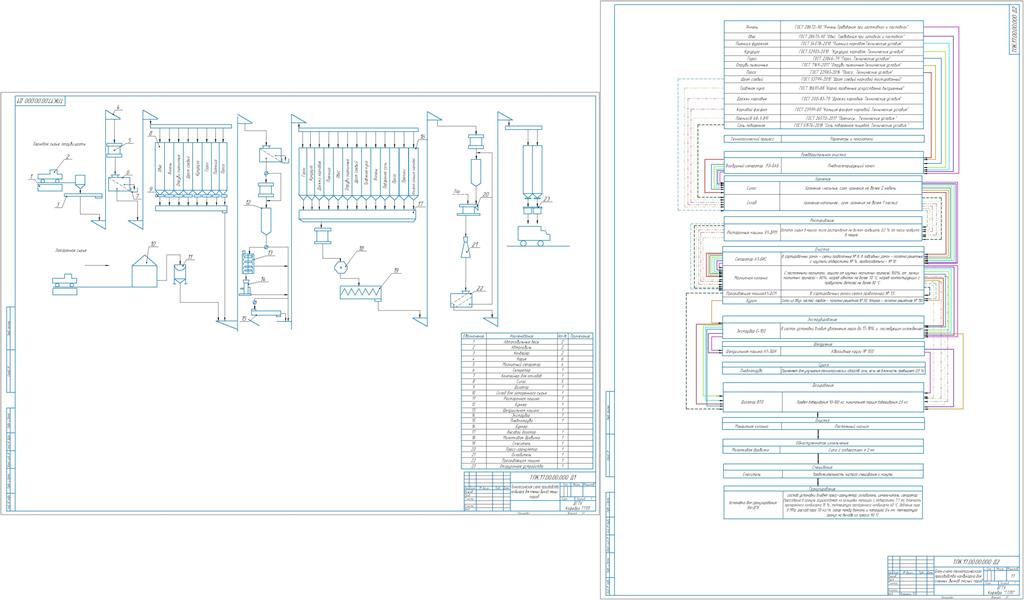
Task: Select the "Кормовой фосфат" cell
Action: (x=752, y=110)
